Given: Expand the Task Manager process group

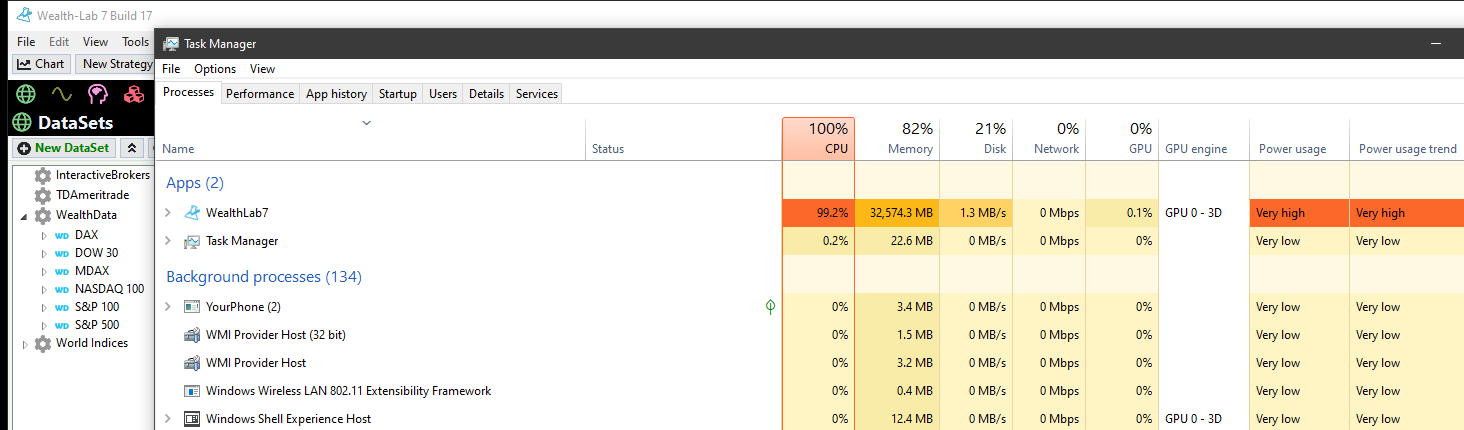Looking at the screenshot, I should pos(168,241).
